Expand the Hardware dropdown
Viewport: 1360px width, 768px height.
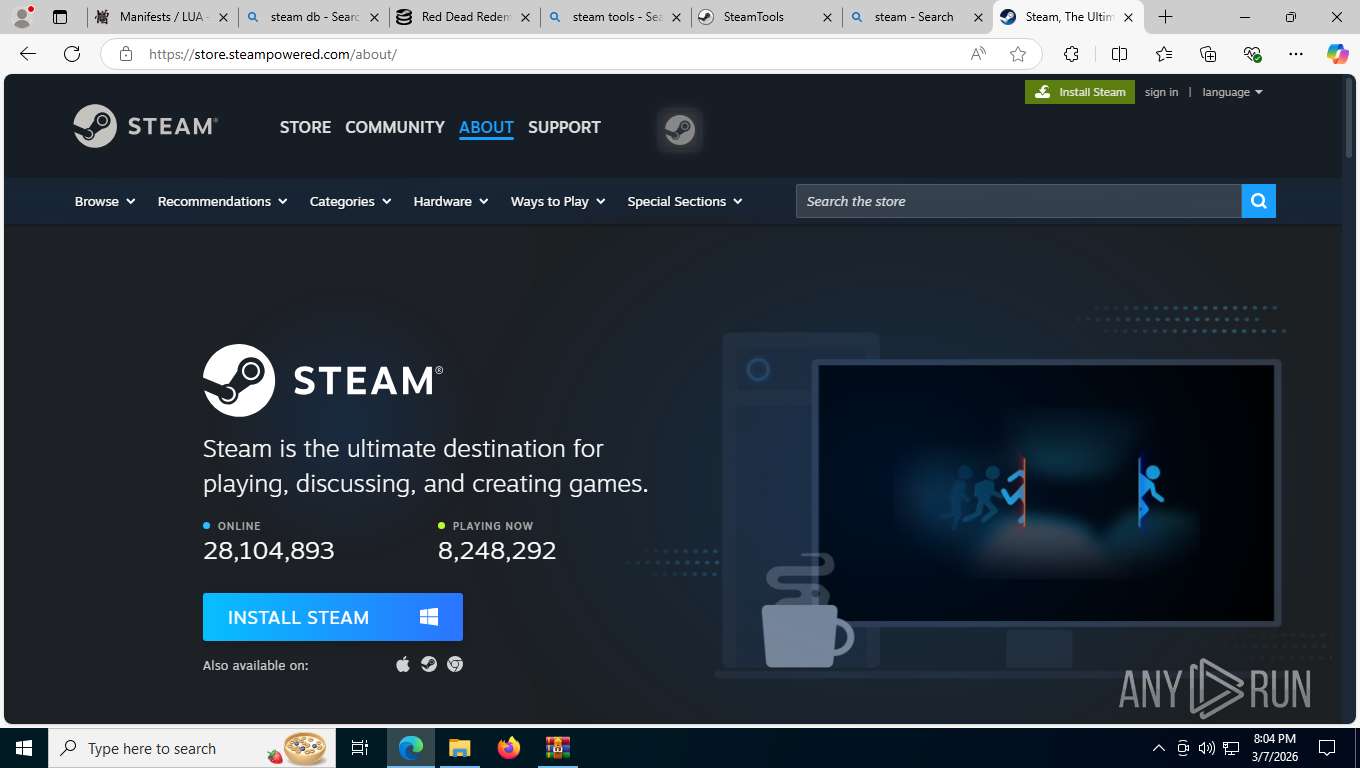click(x=451, y=201)
